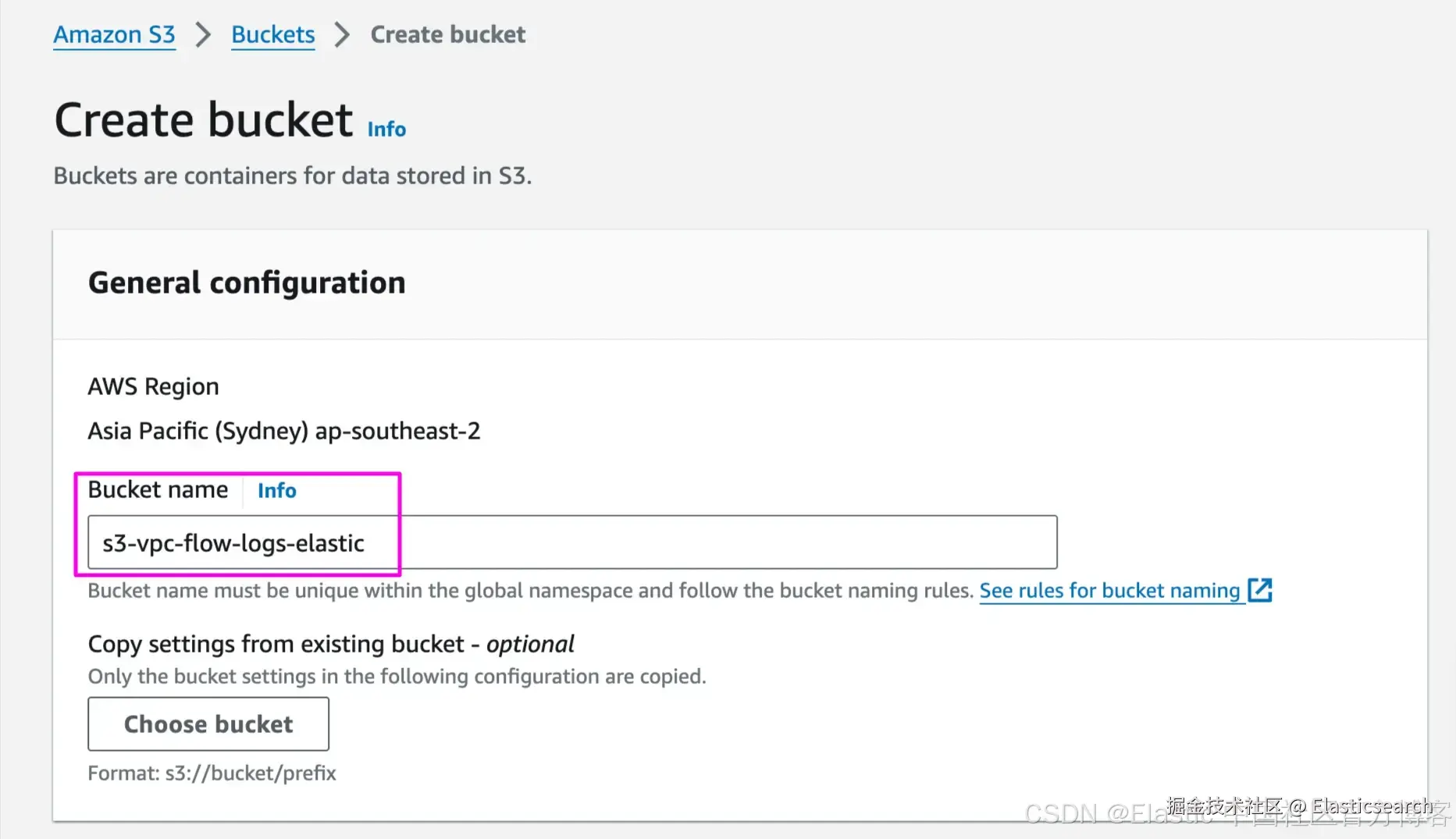
Task: Select the Create bucket breadcrumb item
Action: click(x=447, y=34)
